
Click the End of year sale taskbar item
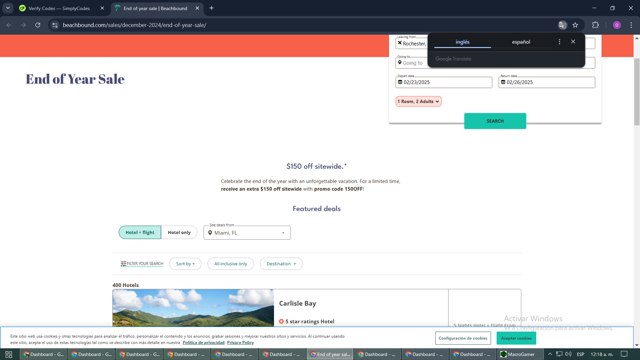point(330,354)
